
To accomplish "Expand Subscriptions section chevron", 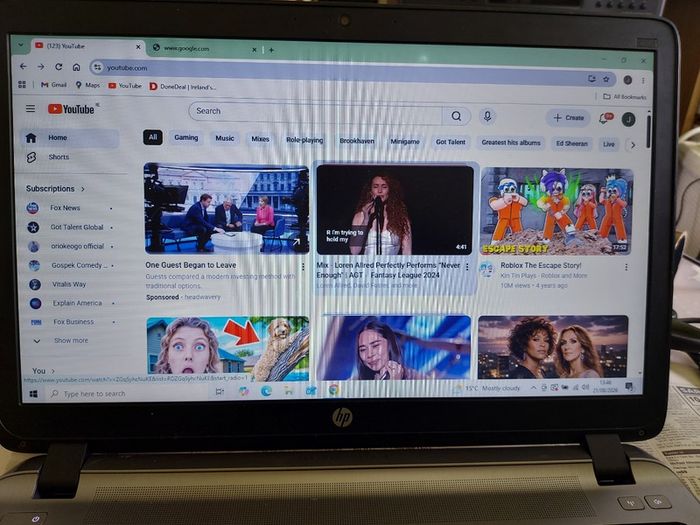I will point(83,189).
